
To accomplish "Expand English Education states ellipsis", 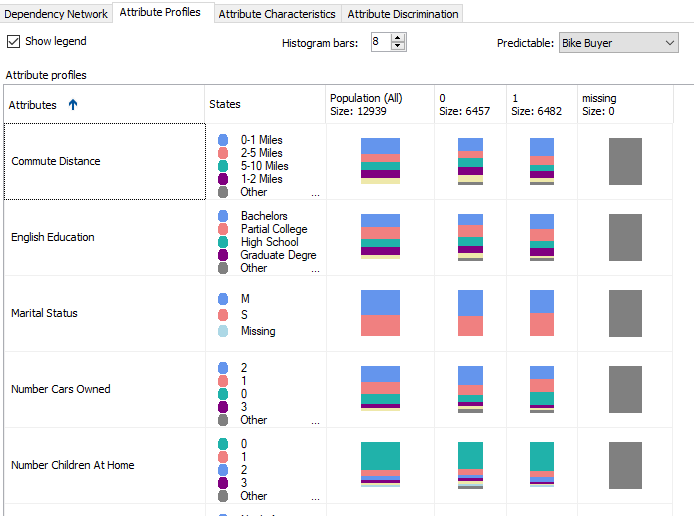I will 315,269.
